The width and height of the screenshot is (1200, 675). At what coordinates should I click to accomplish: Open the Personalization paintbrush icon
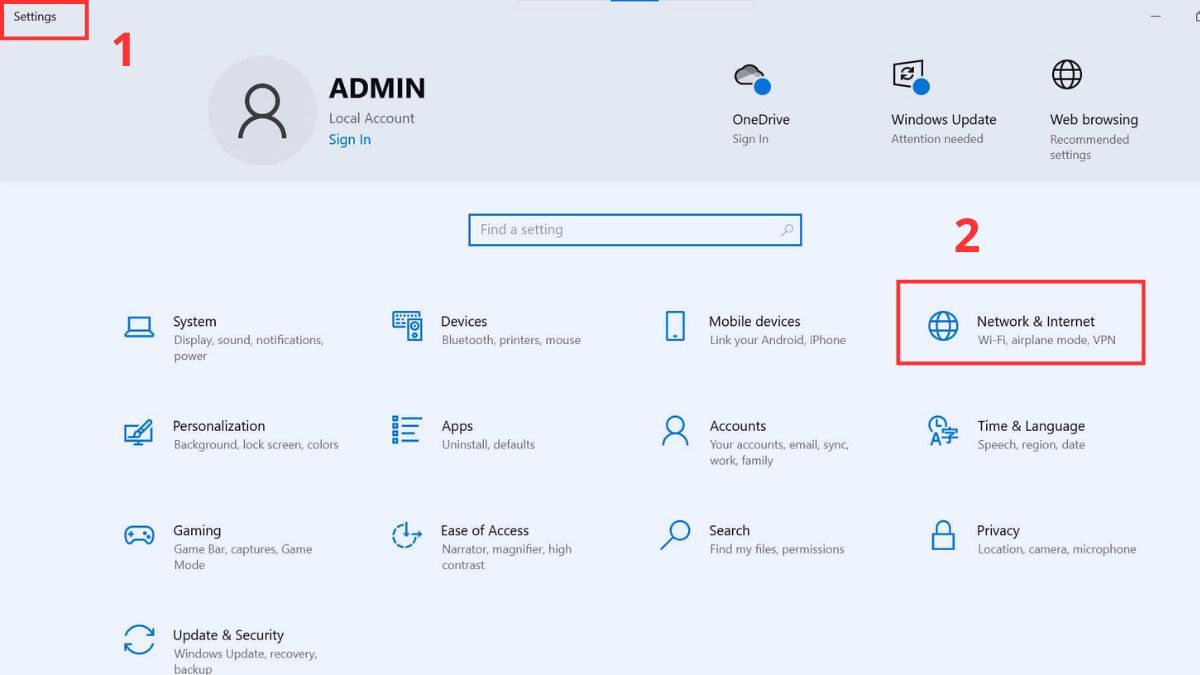point(138,432)
